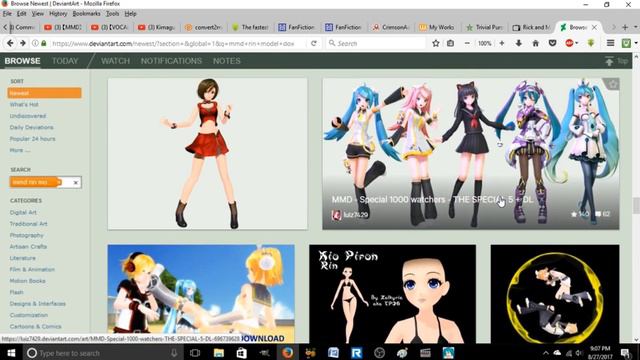Open the Meiko red outfit model thumbnail

pos(207,154)
